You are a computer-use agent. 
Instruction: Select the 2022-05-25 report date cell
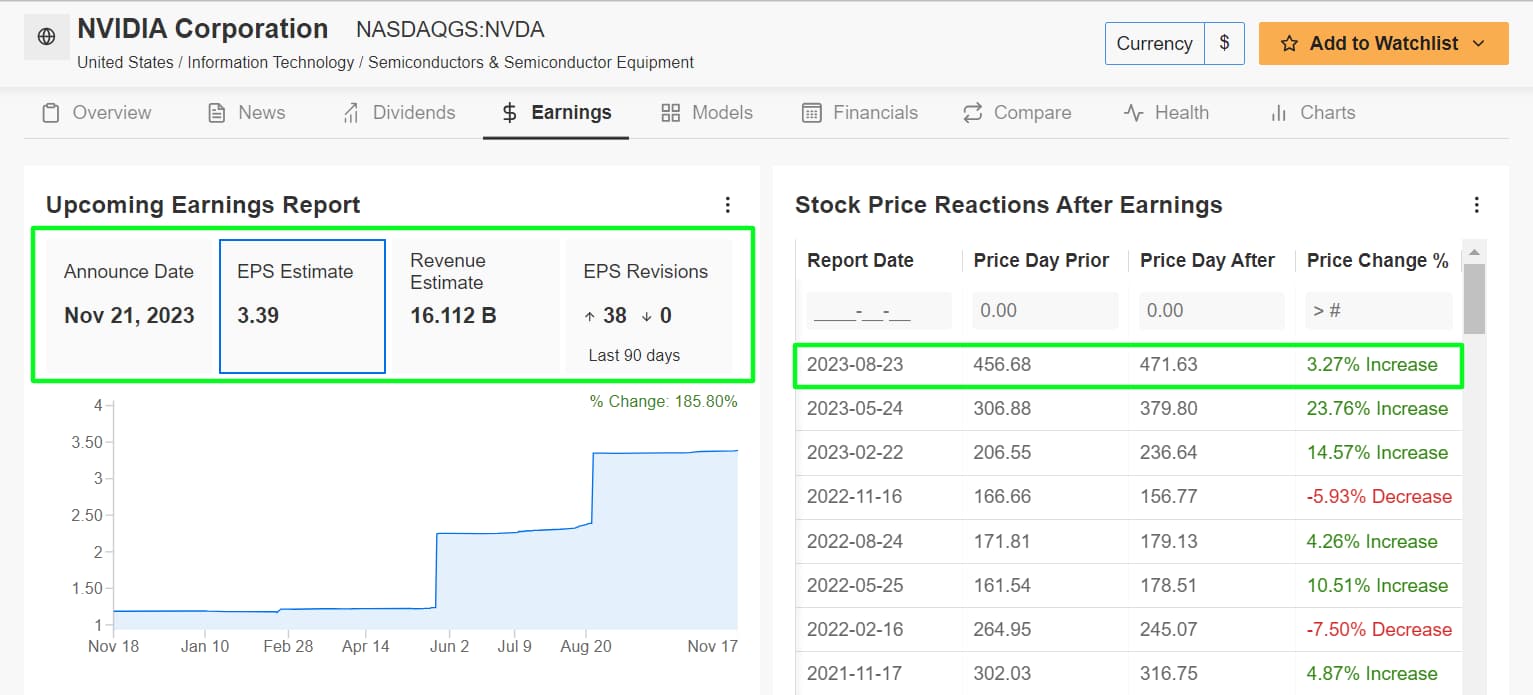click(x=855, y=586)
